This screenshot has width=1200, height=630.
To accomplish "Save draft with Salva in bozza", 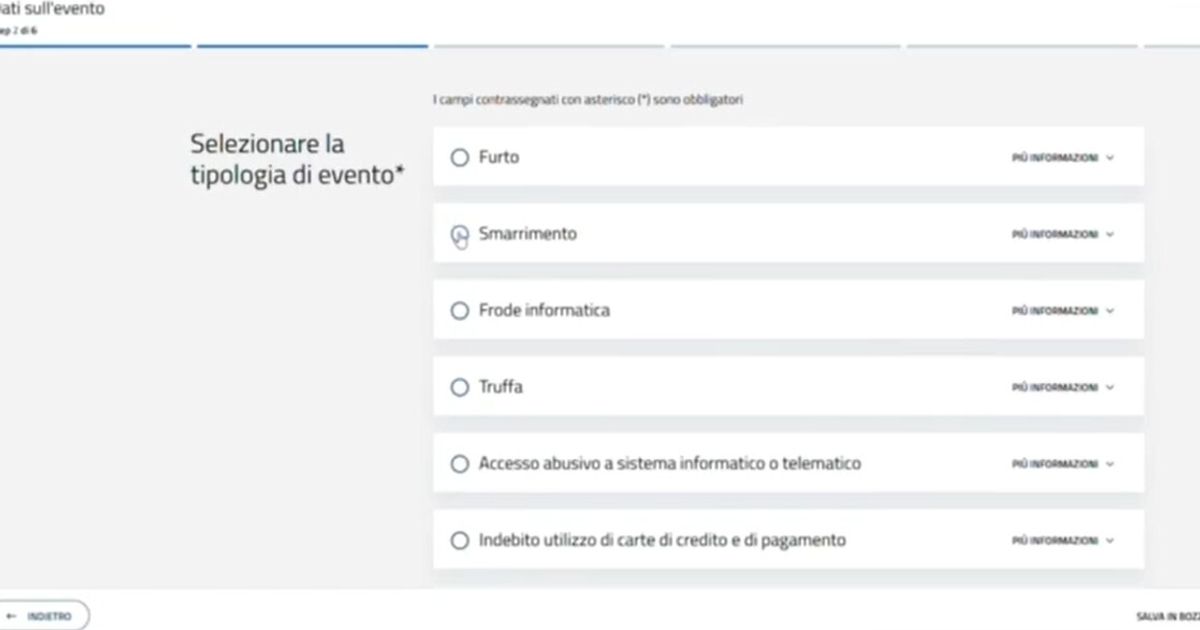I will coord(1168,618).
